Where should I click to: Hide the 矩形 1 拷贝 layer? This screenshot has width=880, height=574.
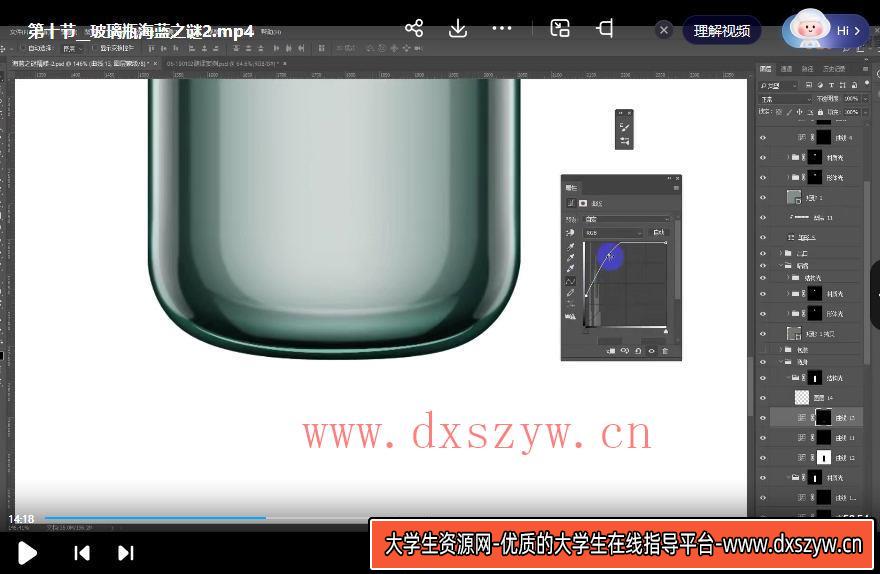pos(763,334)
